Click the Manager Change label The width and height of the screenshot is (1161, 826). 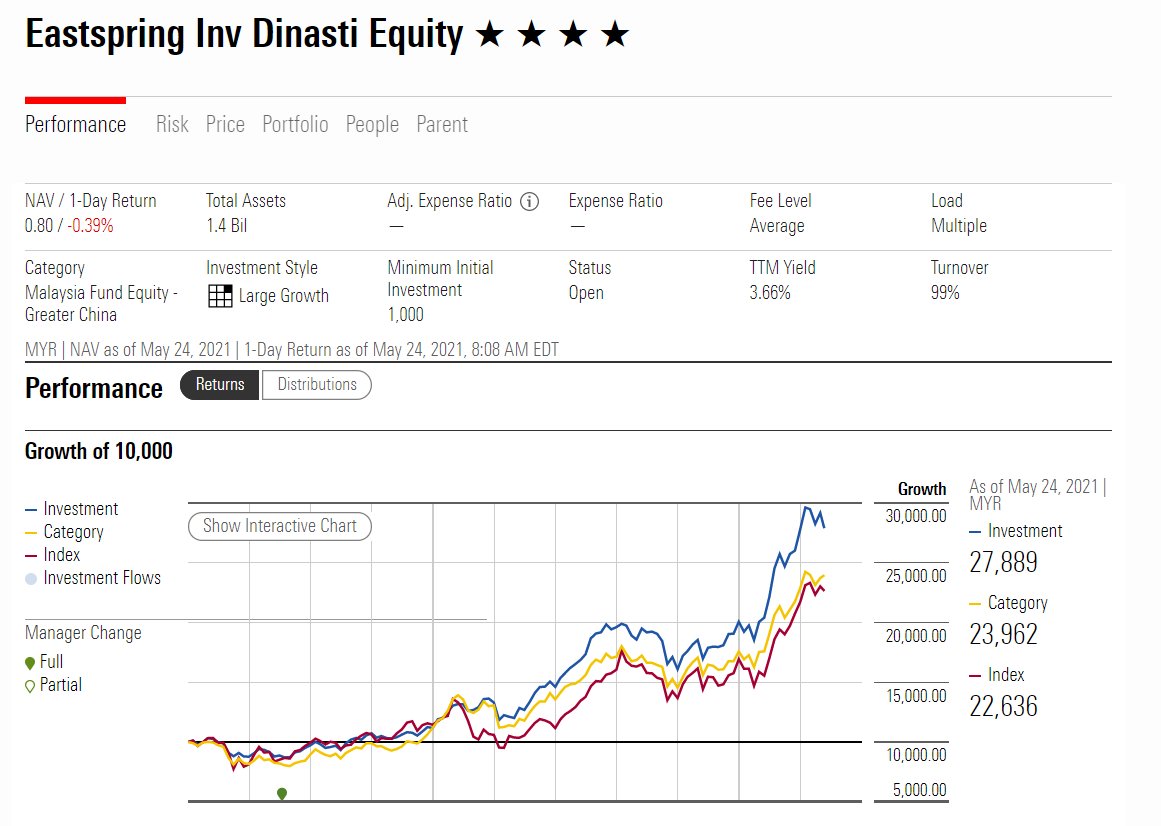(x=83, y=634)
